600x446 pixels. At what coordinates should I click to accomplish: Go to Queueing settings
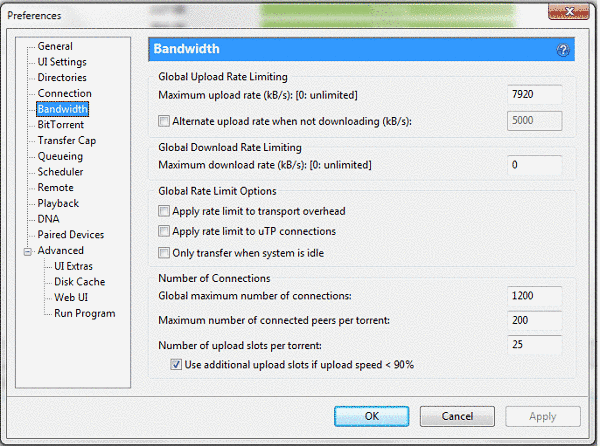coord(60,156)
